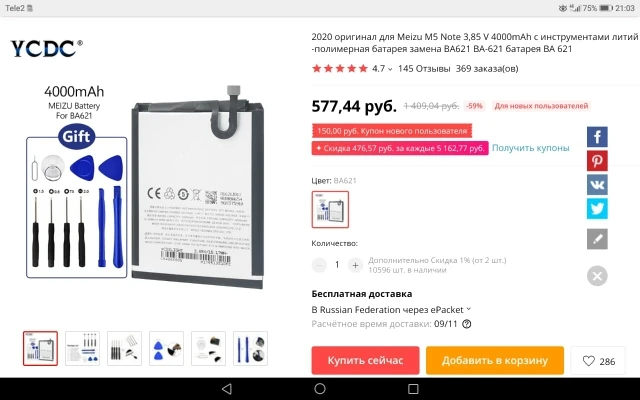Select the BA621 color option swatch

(x=330, y=209)
